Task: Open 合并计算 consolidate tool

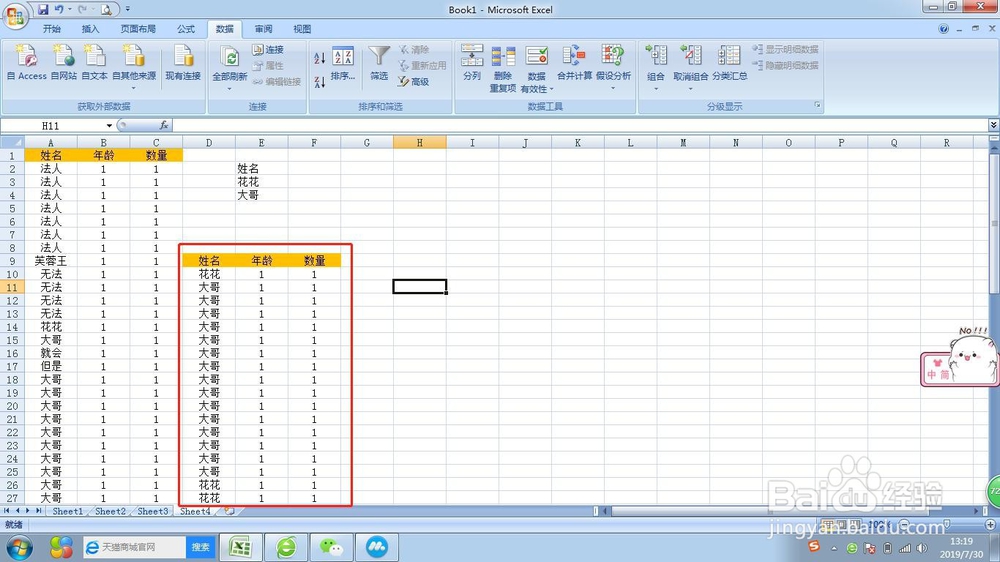Action: point(574,63)
